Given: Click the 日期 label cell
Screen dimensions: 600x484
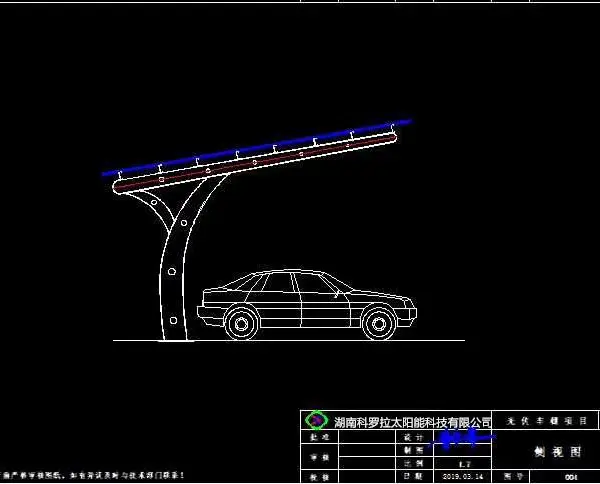Looking at the screenshot, I should pyautogui.click(x=414, y=476).
